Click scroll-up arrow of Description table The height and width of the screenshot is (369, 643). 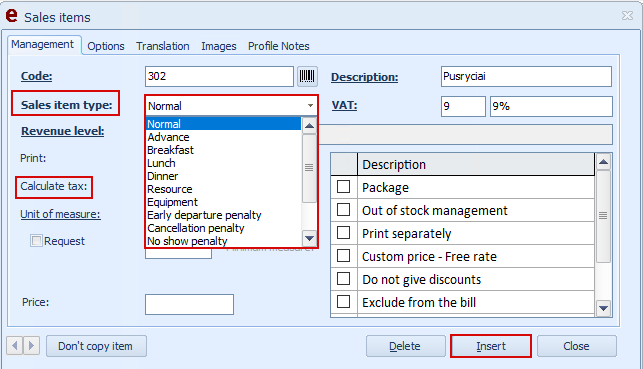[603, 162]
